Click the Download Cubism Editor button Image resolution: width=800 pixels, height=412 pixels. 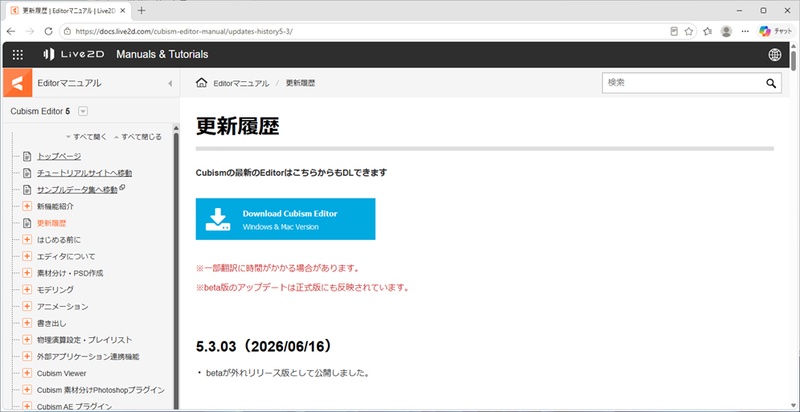coord(285,219)
